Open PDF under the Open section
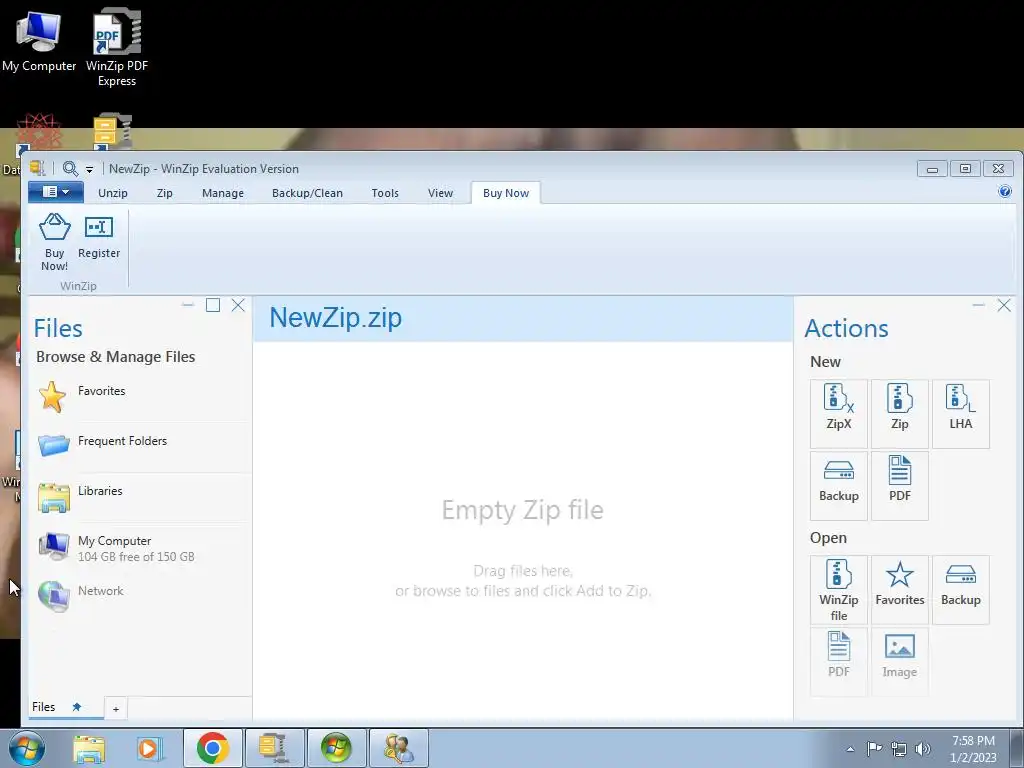 click(839, 661)
